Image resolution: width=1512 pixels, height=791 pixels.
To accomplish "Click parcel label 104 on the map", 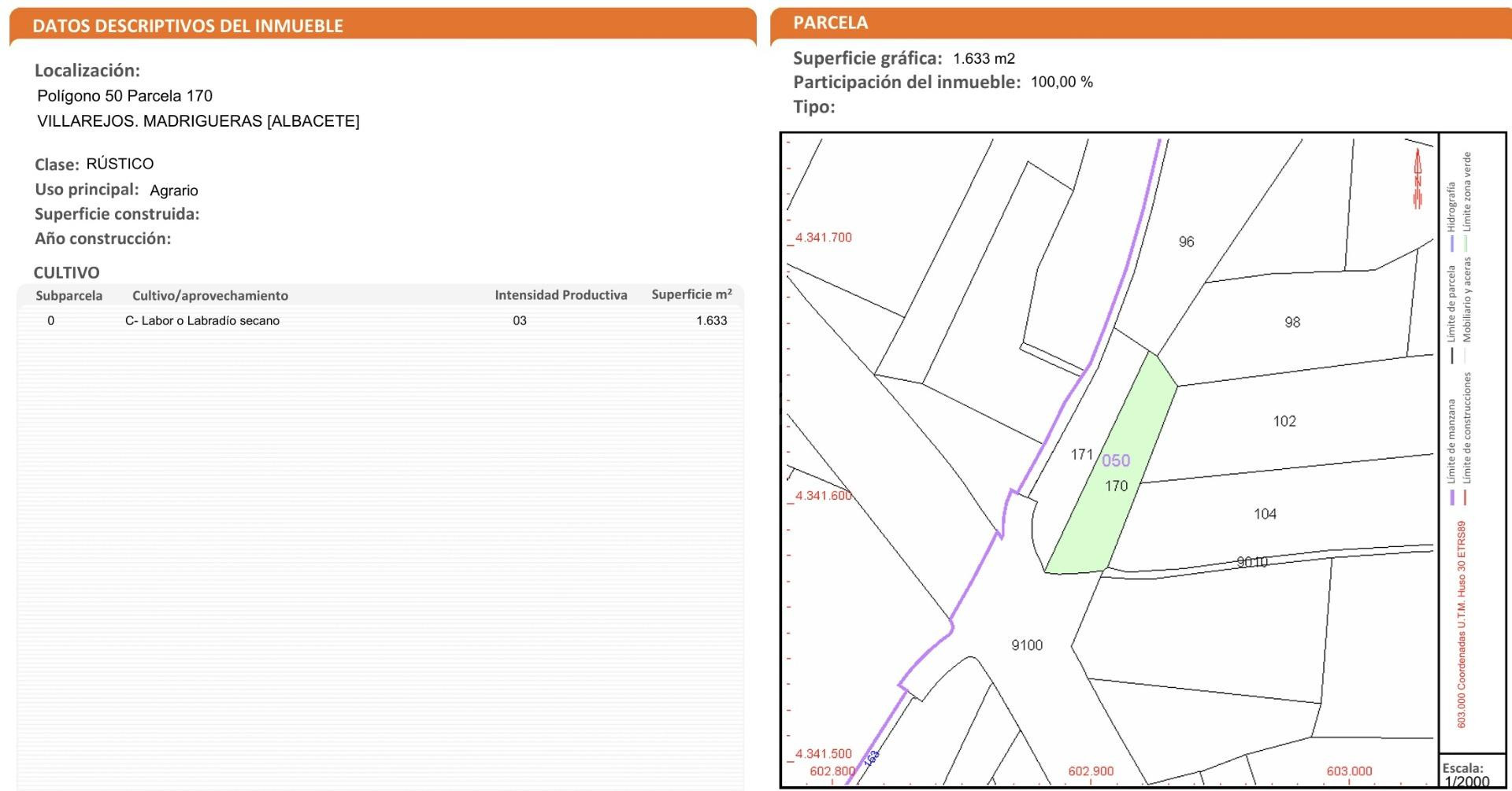I will tap(1265, 514).
